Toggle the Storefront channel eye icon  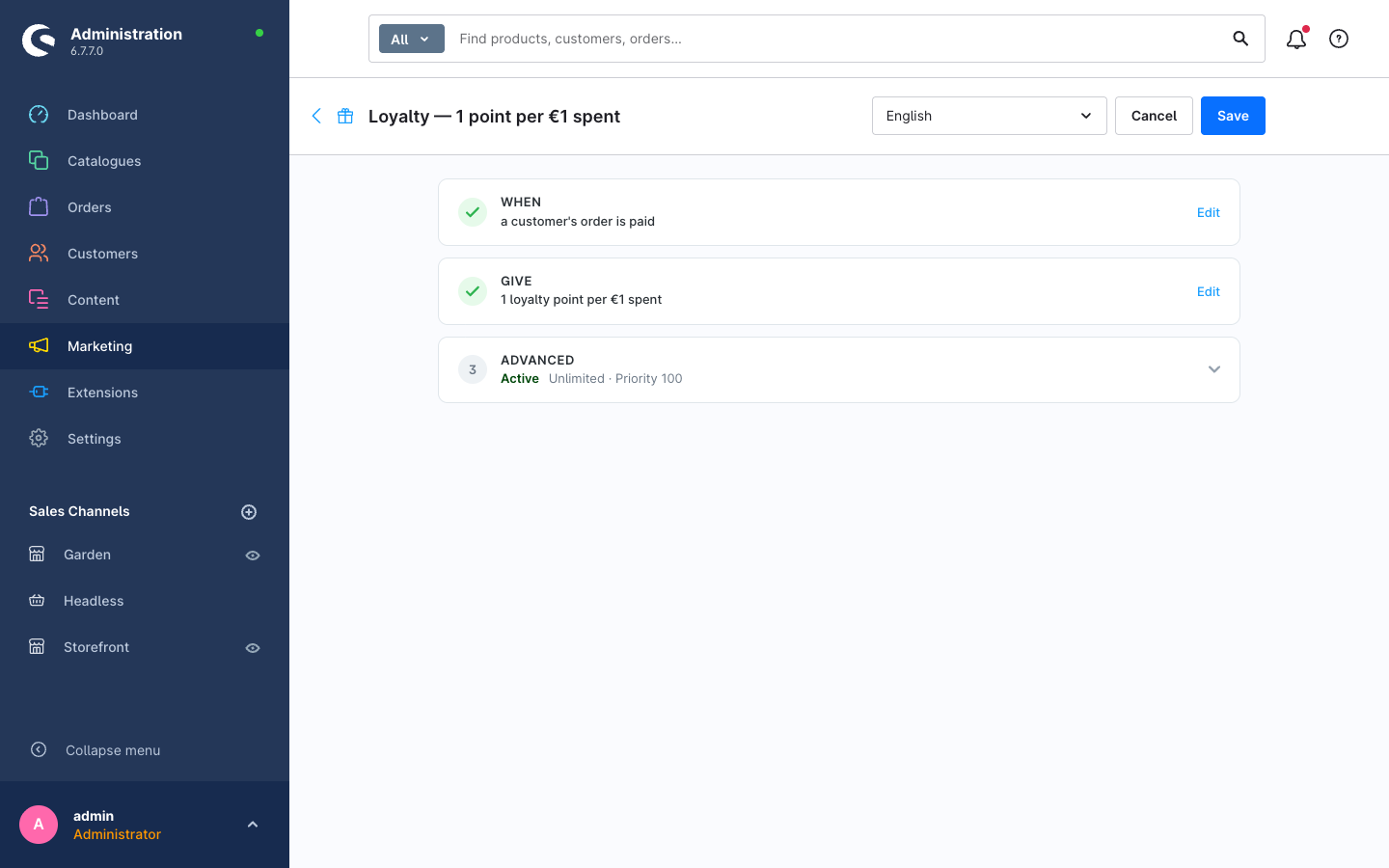click(253, 648)
